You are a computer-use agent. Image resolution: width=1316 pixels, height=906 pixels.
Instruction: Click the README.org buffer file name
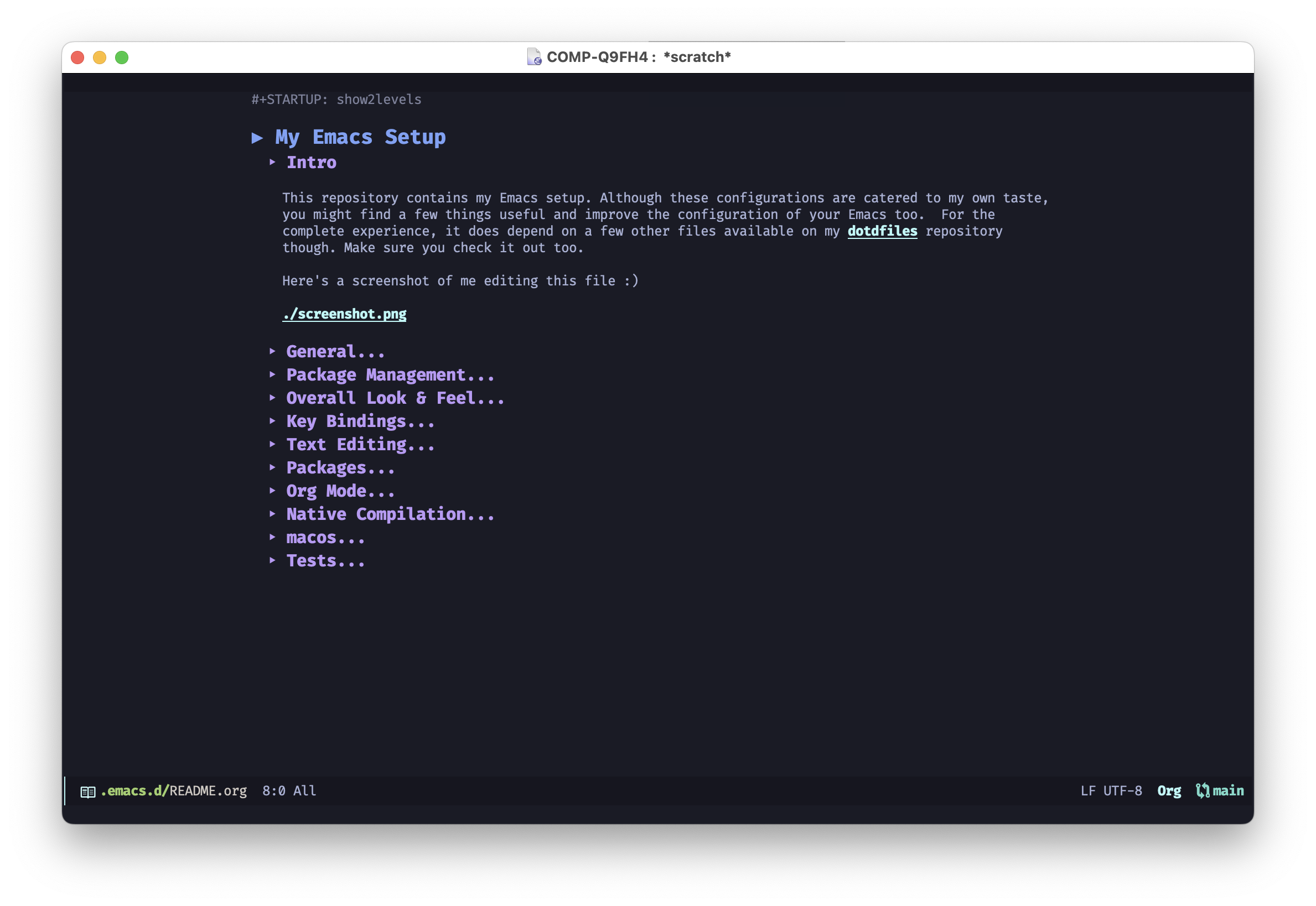point(208,791)
